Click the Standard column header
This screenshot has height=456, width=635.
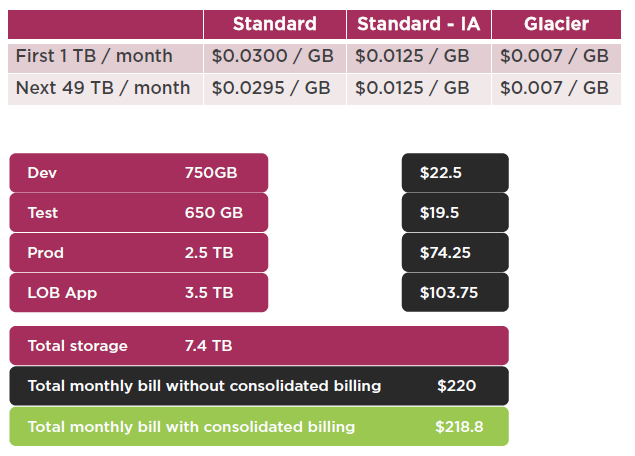point(274,24)
